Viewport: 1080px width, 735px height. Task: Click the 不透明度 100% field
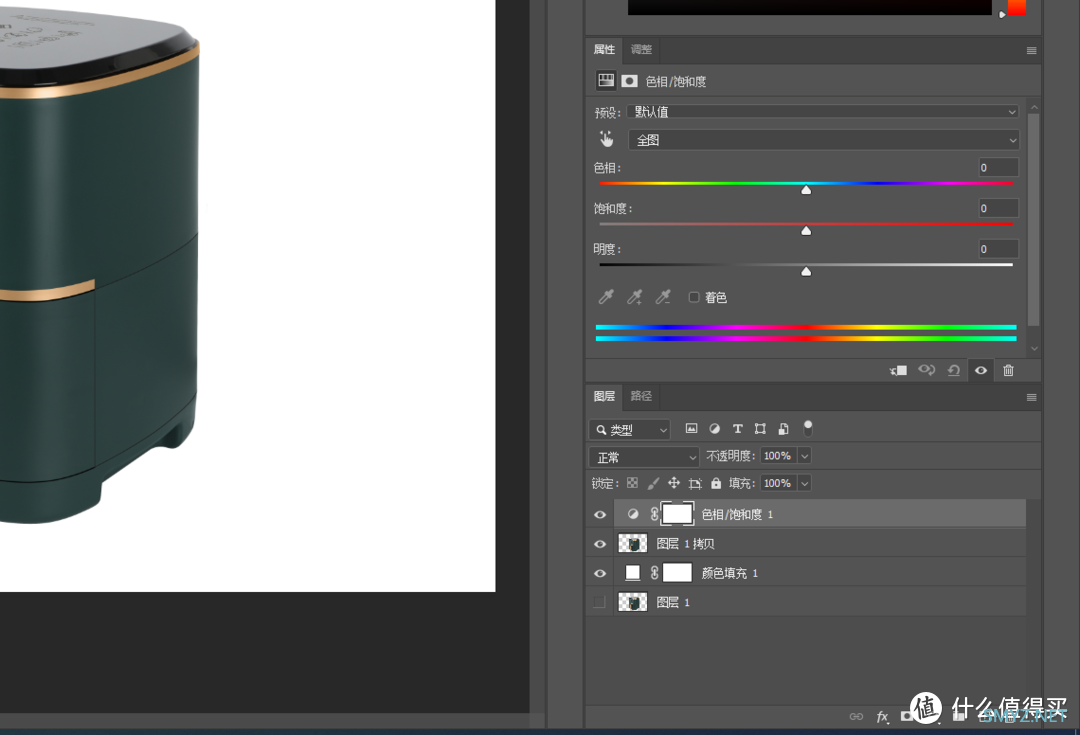click(x=778, y=456)
